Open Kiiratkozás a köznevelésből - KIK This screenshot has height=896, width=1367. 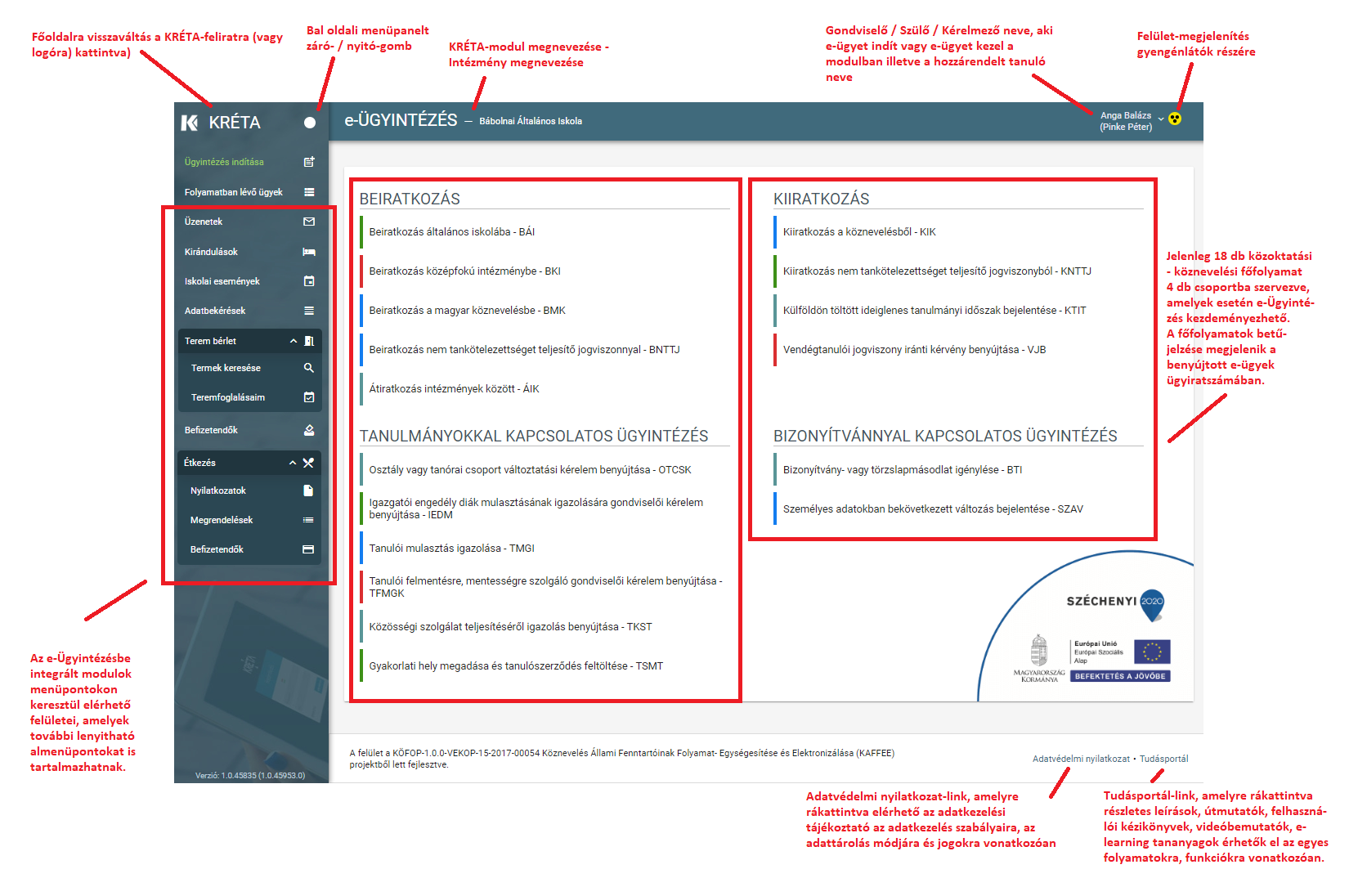point(859,232)
